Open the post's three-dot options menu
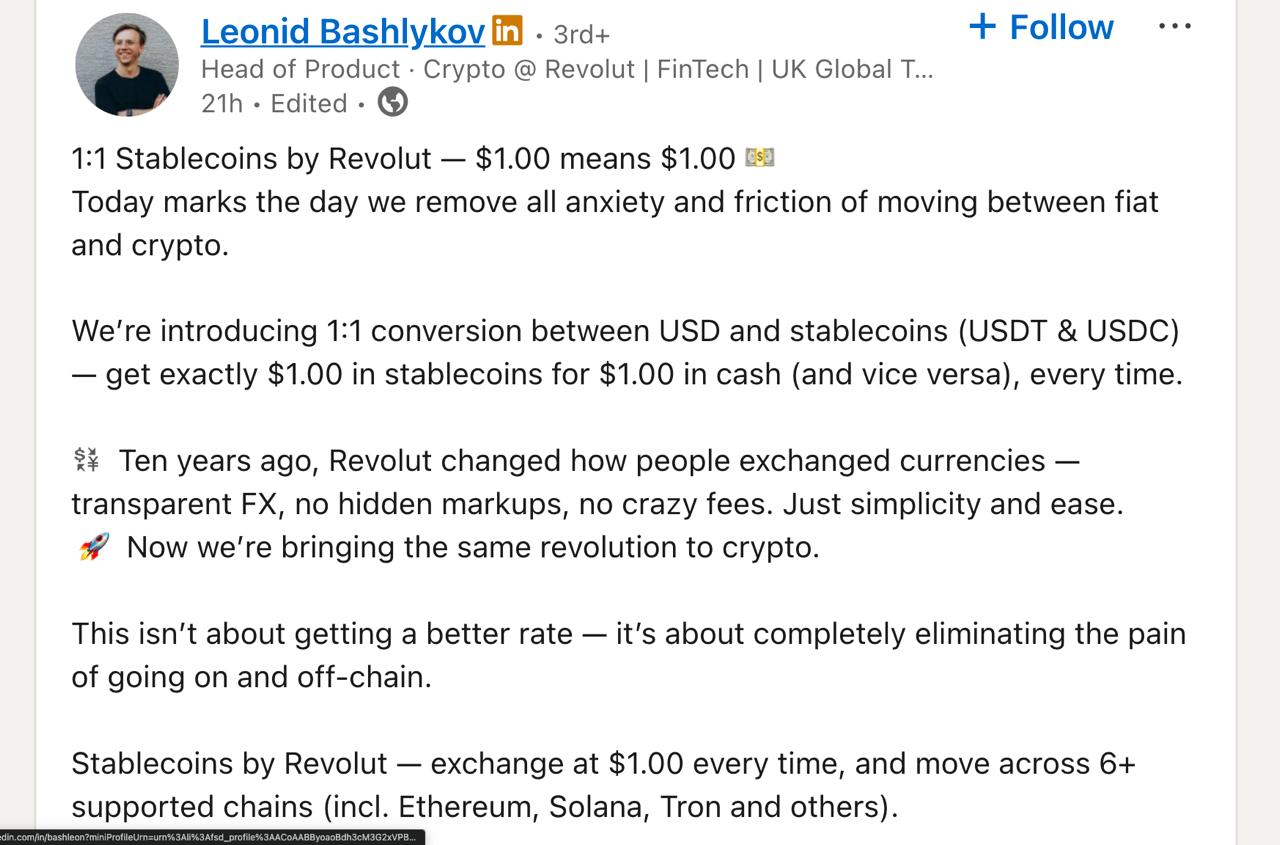 pyautogui.click(x=1174, y=27)
